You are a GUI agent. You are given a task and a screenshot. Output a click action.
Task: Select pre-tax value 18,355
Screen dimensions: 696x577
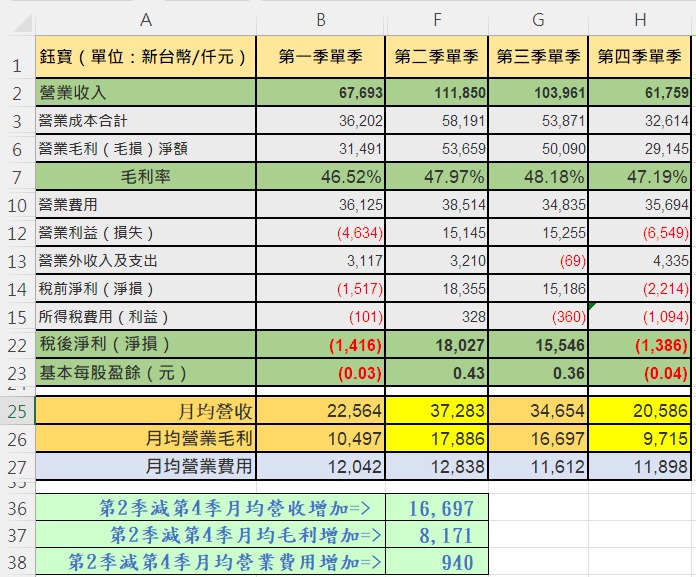click(437, 288)
